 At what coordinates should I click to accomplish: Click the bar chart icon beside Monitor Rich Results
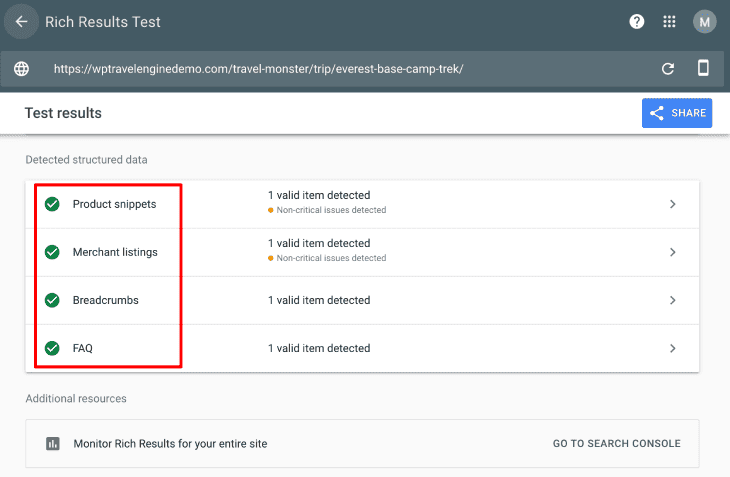(x=53, y=443)
